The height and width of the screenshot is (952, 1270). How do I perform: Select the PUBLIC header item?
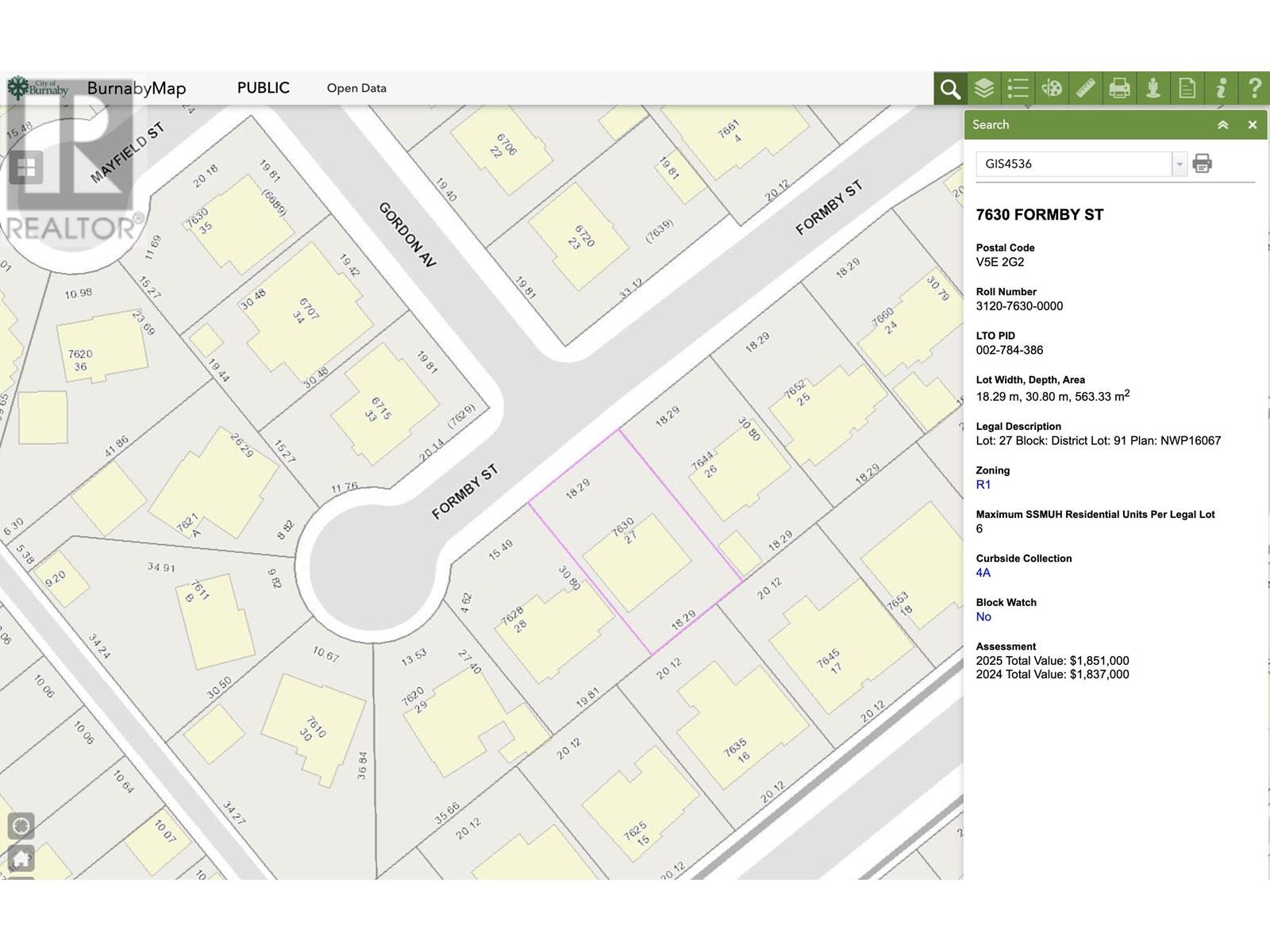[x=263, y=88]
